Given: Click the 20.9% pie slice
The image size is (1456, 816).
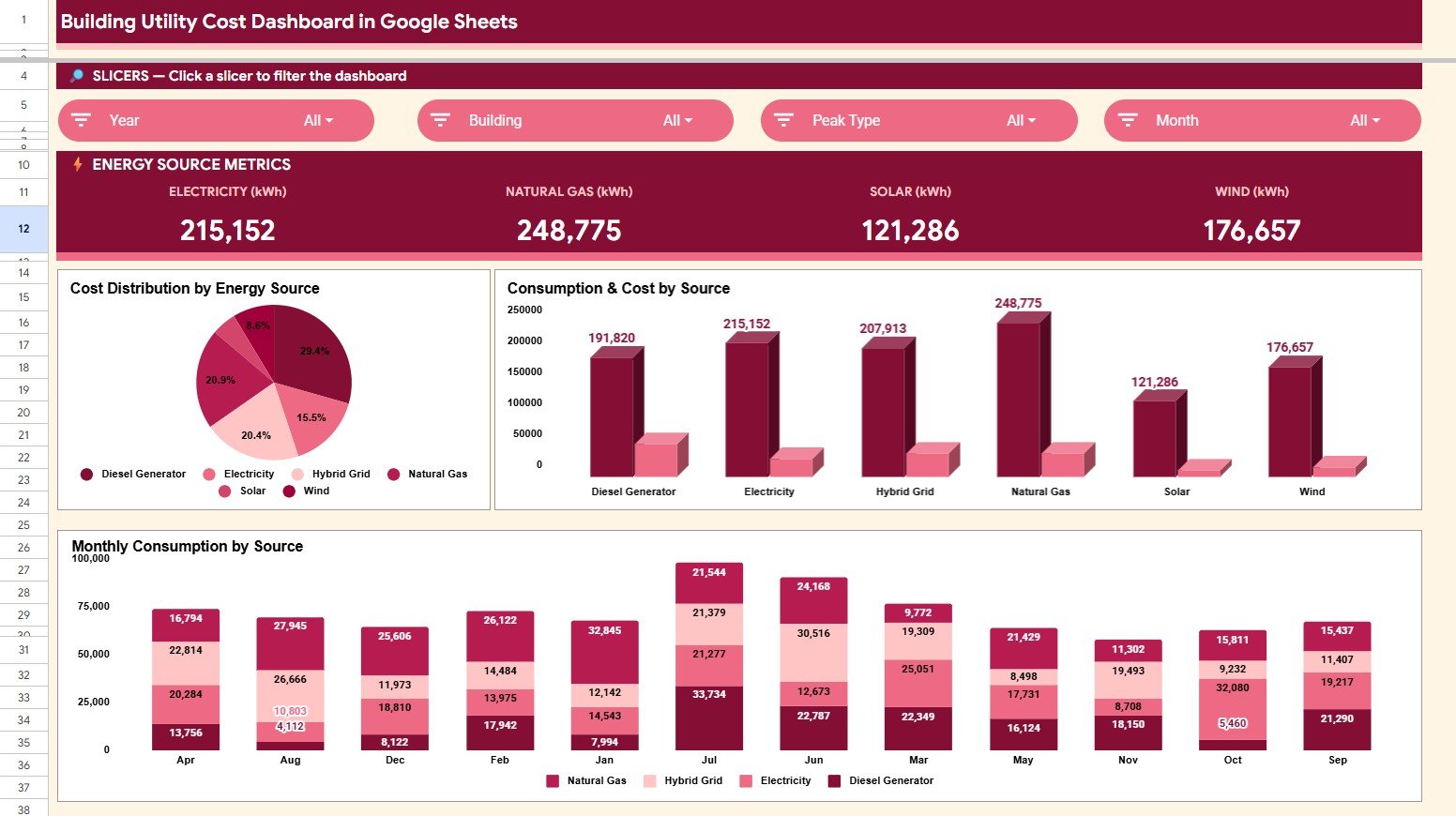Looking at the screenshot, I should 223,378.
